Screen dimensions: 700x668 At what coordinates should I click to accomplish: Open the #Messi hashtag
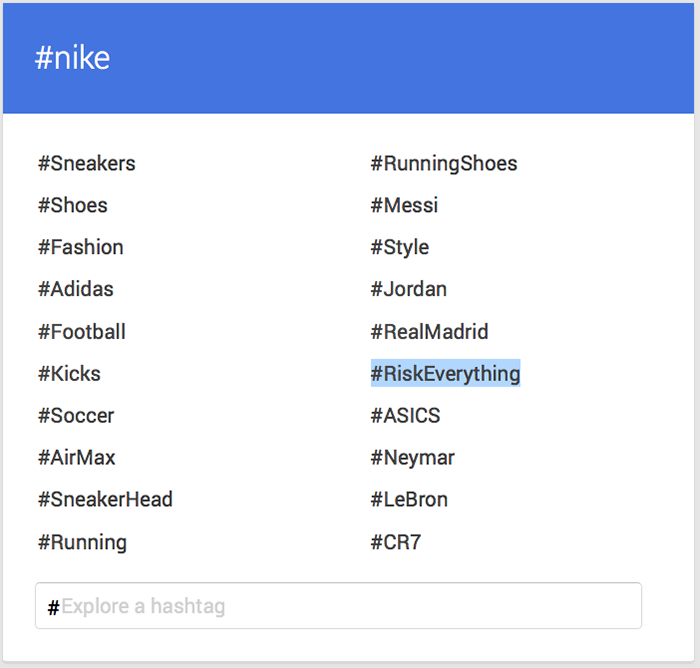tap(404, 205)
